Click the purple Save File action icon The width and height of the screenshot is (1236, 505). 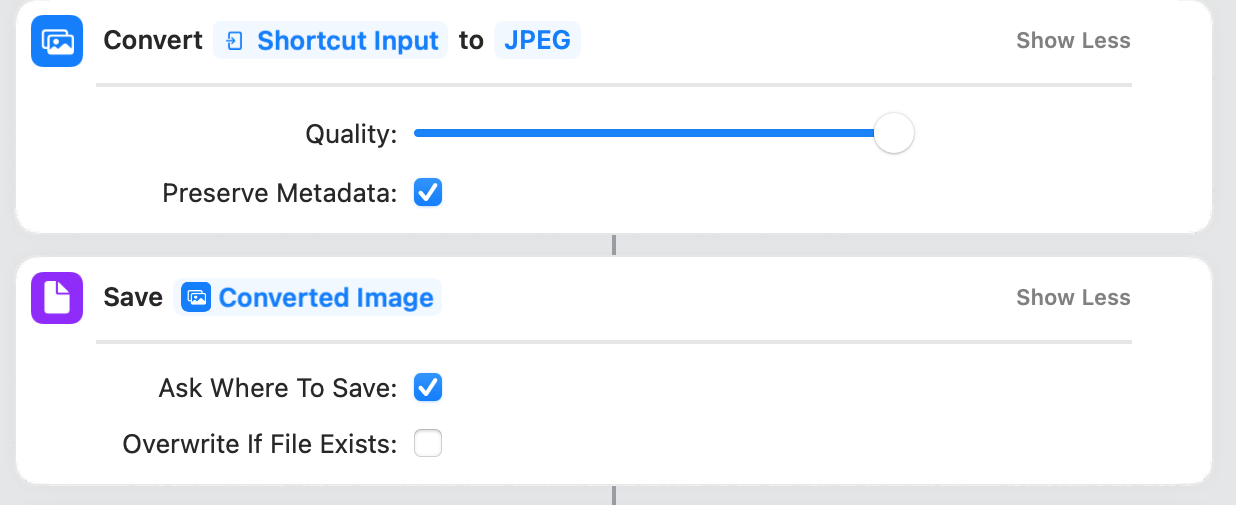(57, 298)
